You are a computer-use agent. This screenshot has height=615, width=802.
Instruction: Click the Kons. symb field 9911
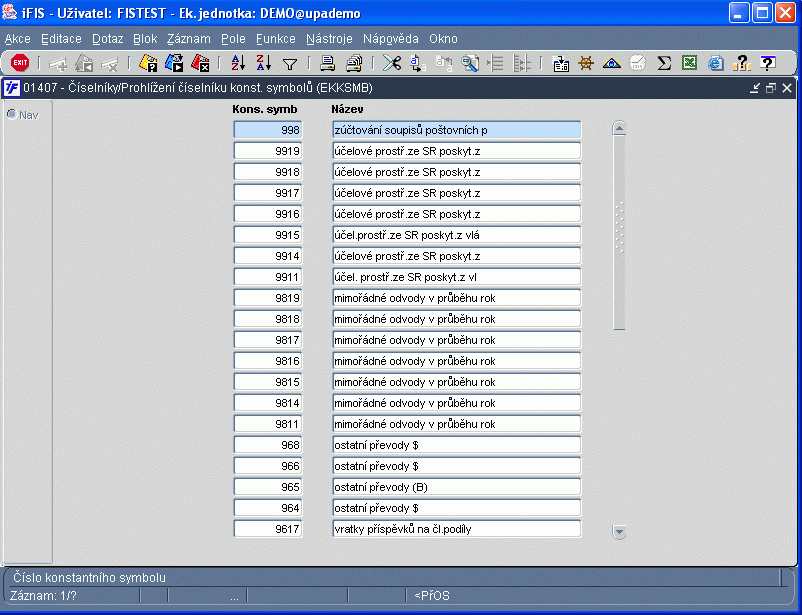point(268,277)
